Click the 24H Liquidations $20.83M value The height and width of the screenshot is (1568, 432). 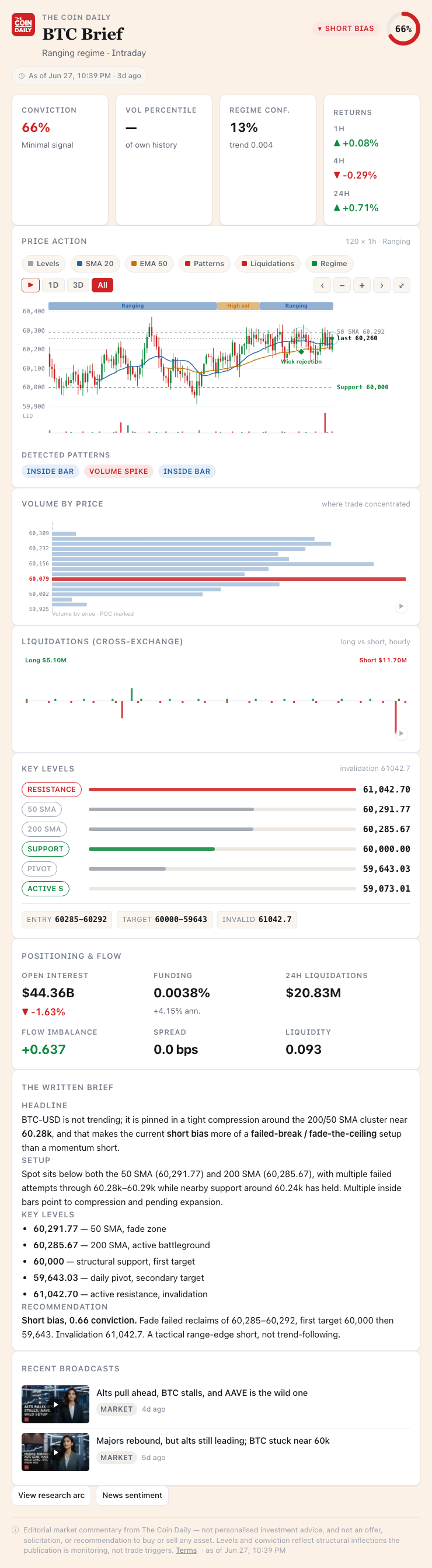click(x=313, y=993)
